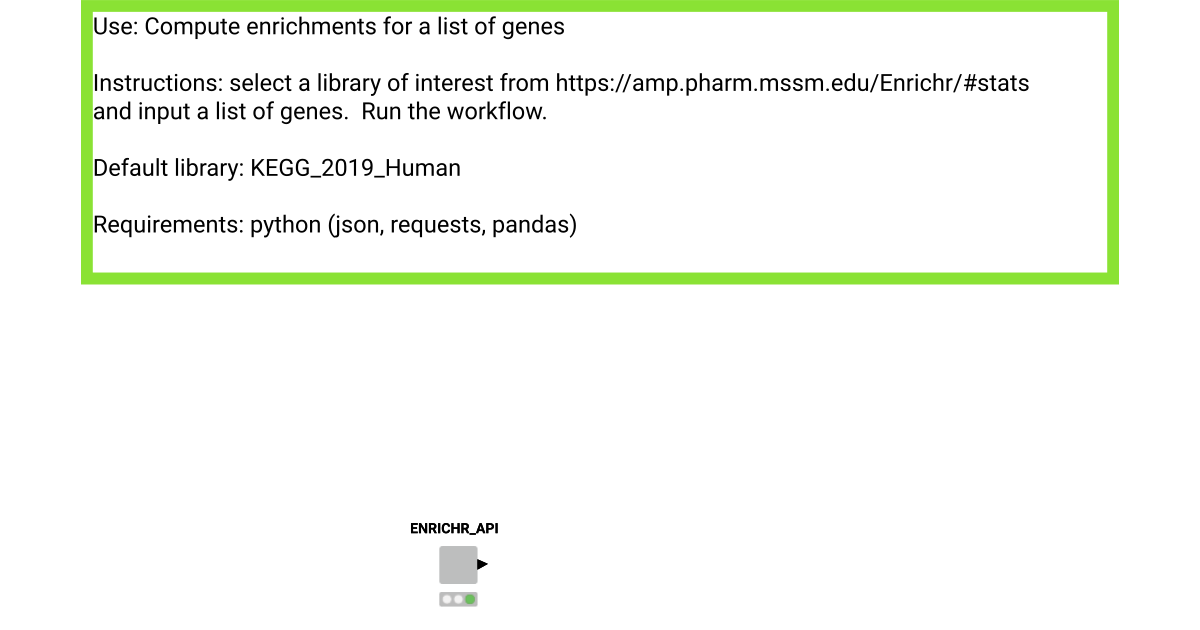The height and width of the screenshot is (630, 1200).
Task: Click the green executed status light
Action: tap(470, 600)
